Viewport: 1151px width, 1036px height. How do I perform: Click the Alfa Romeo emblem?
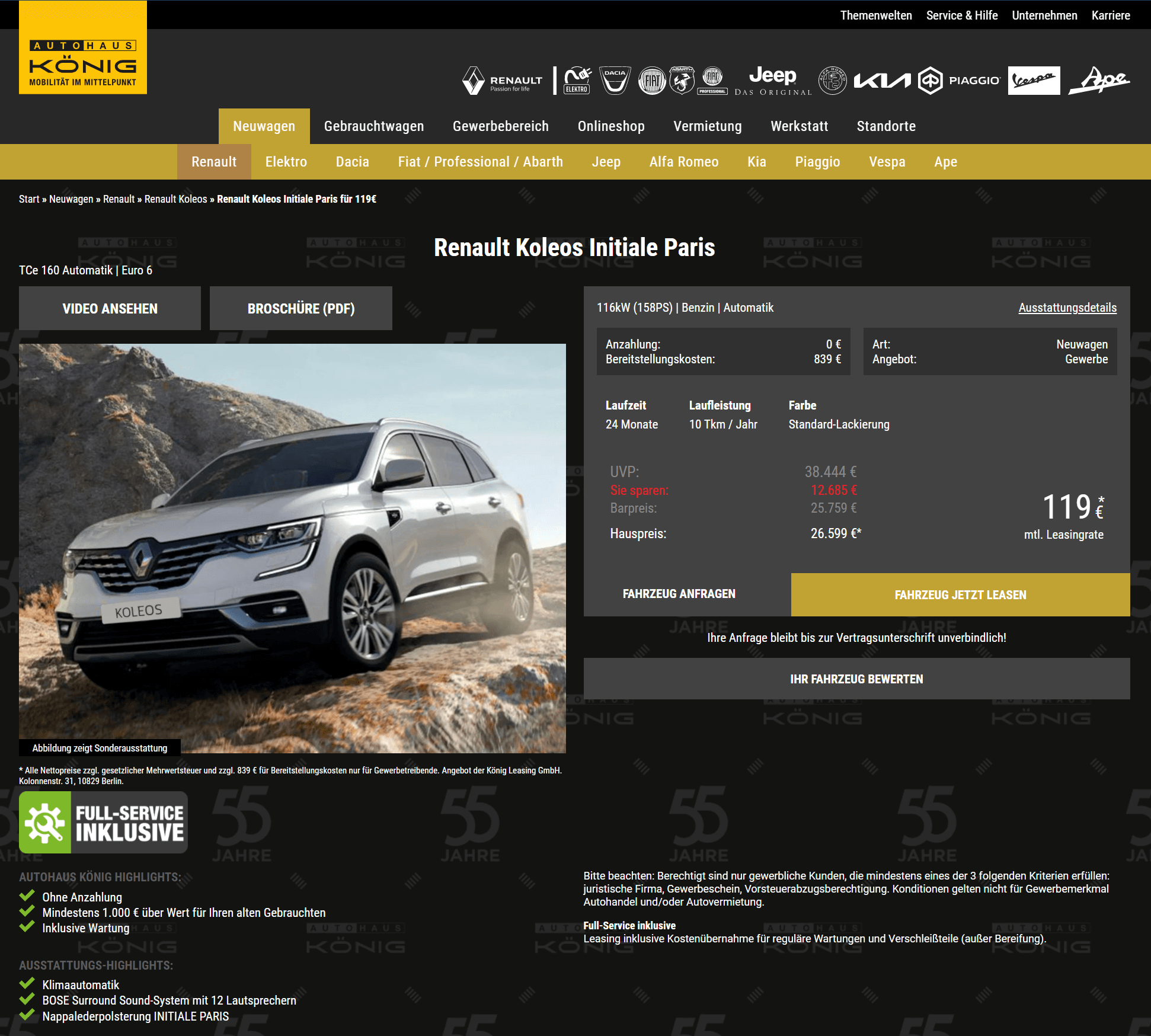tap(833, 81)
